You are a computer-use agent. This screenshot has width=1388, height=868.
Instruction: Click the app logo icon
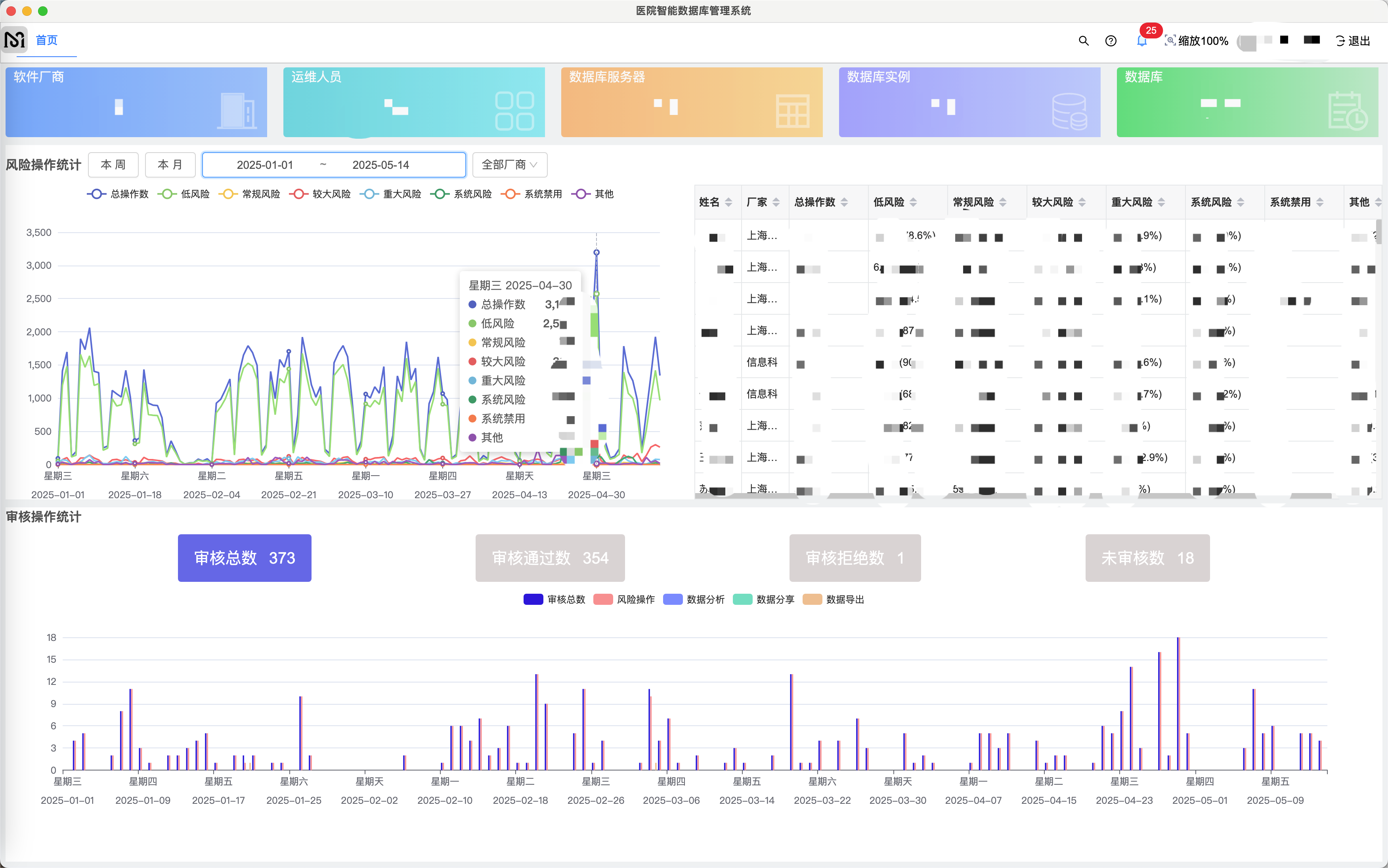(14, 40)
